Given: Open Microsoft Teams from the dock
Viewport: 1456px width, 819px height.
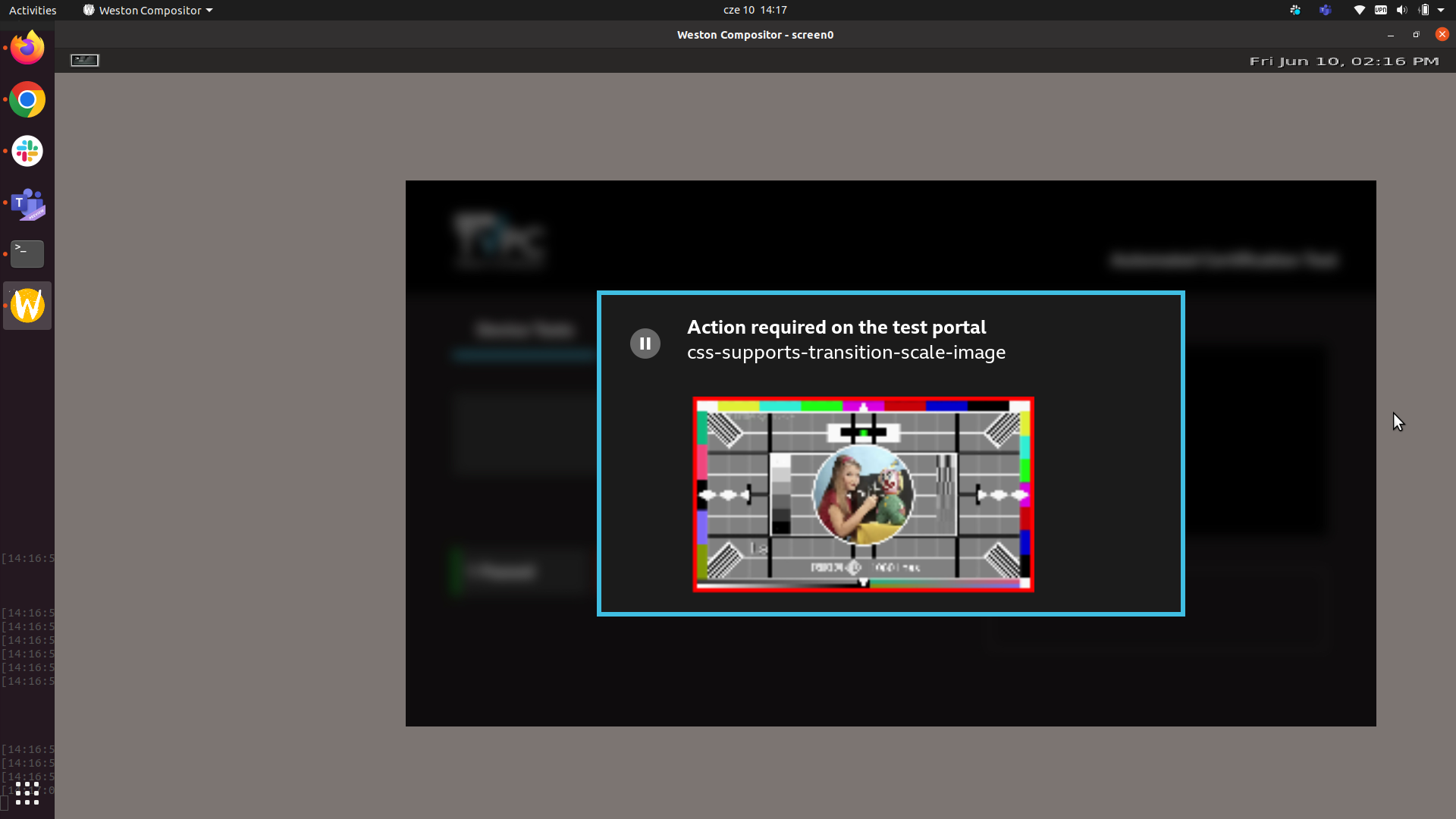Looking at the screenshot, I should pyautogui.click(x=27, y=203).
